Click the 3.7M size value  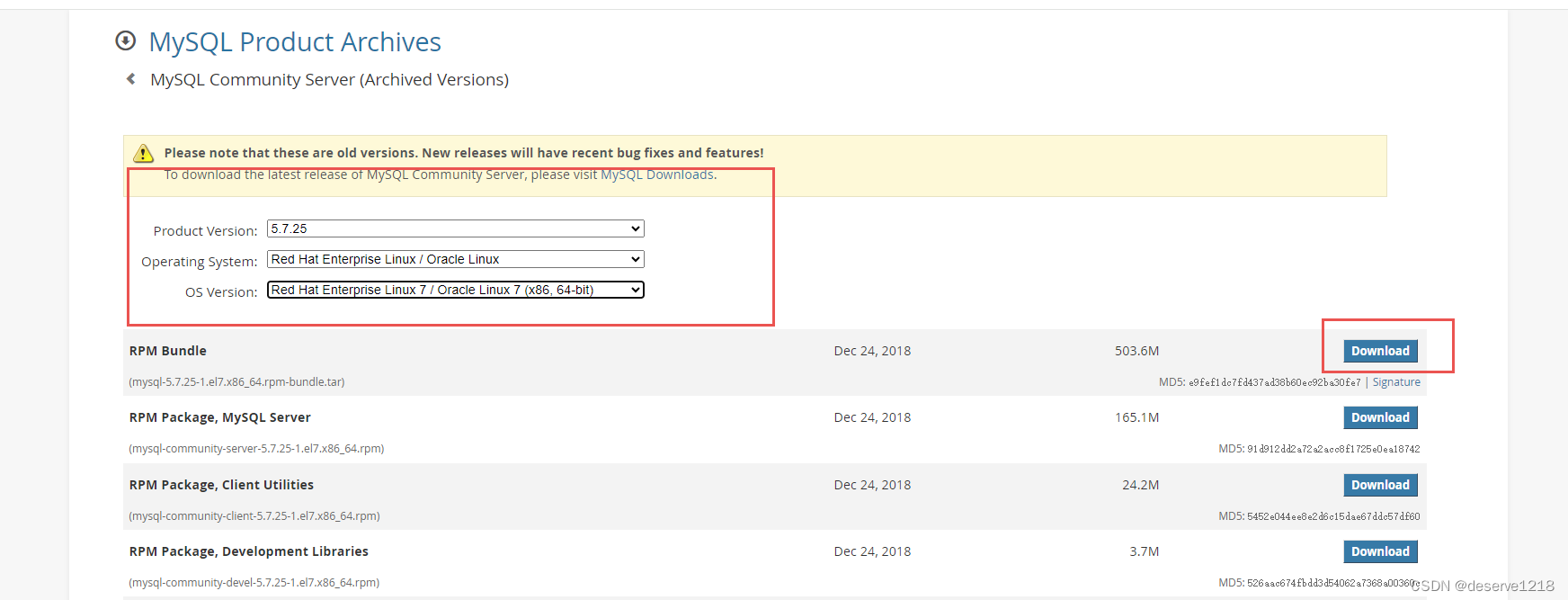tap(1145, 551)
